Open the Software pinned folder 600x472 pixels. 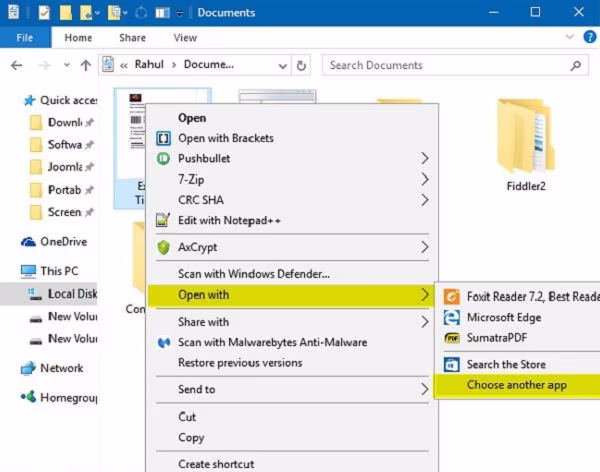62,145
